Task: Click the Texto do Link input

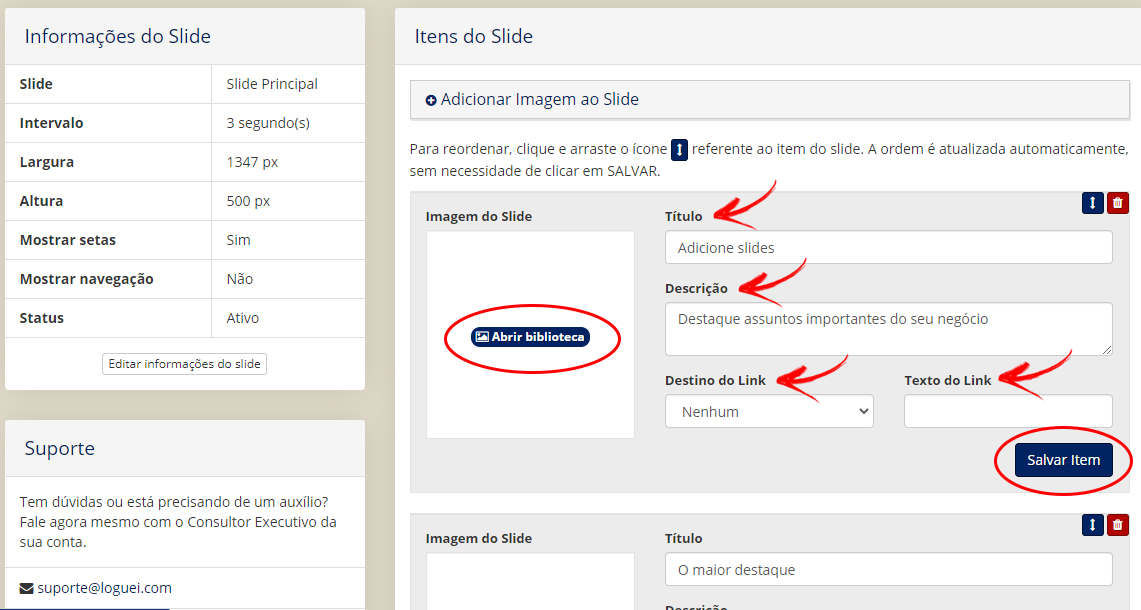Action: tap(1008, 411)
